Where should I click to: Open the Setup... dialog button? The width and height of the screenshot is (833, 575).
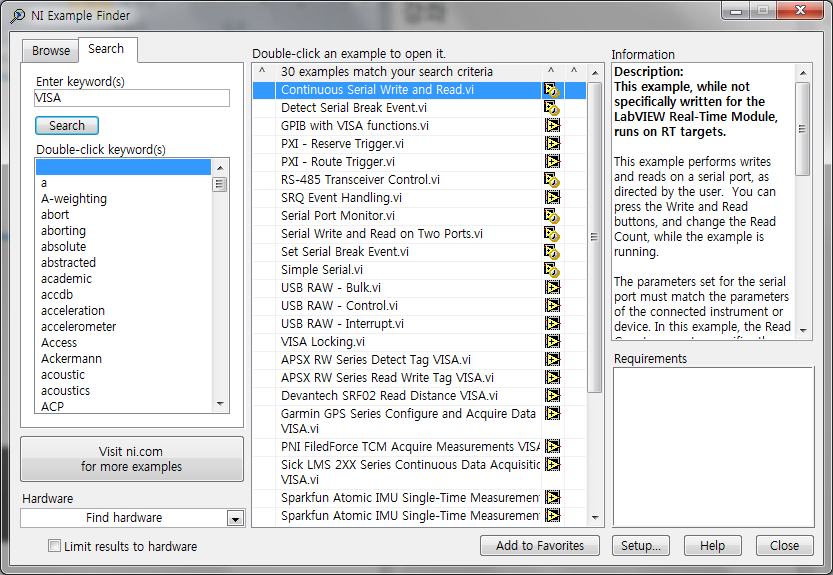(641, 546)
